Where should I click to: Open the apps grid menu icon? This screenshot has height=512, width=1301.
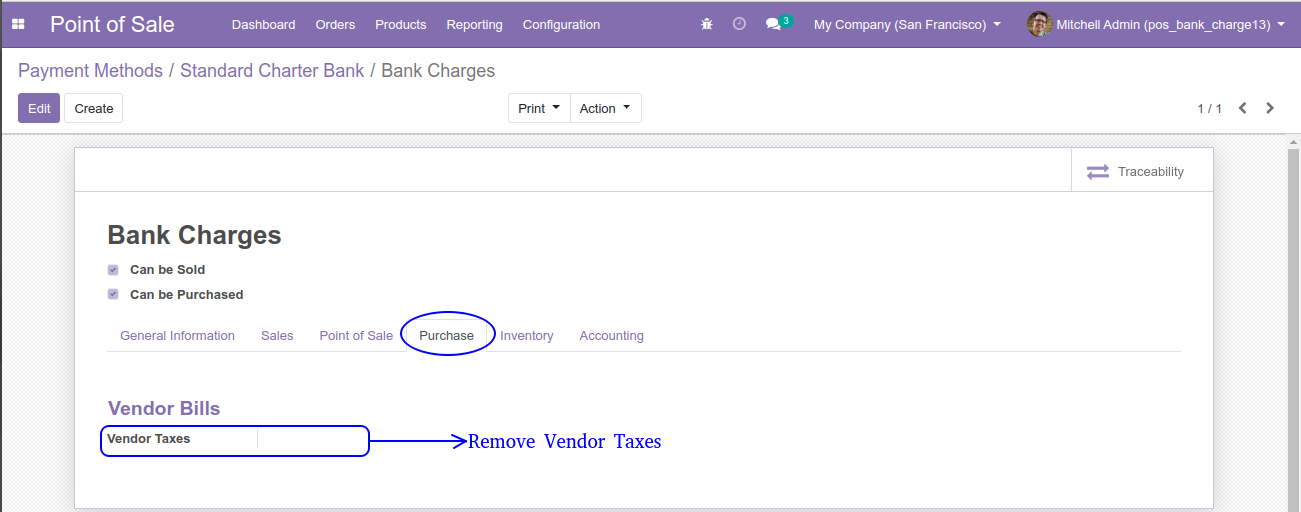pos(18,24)
